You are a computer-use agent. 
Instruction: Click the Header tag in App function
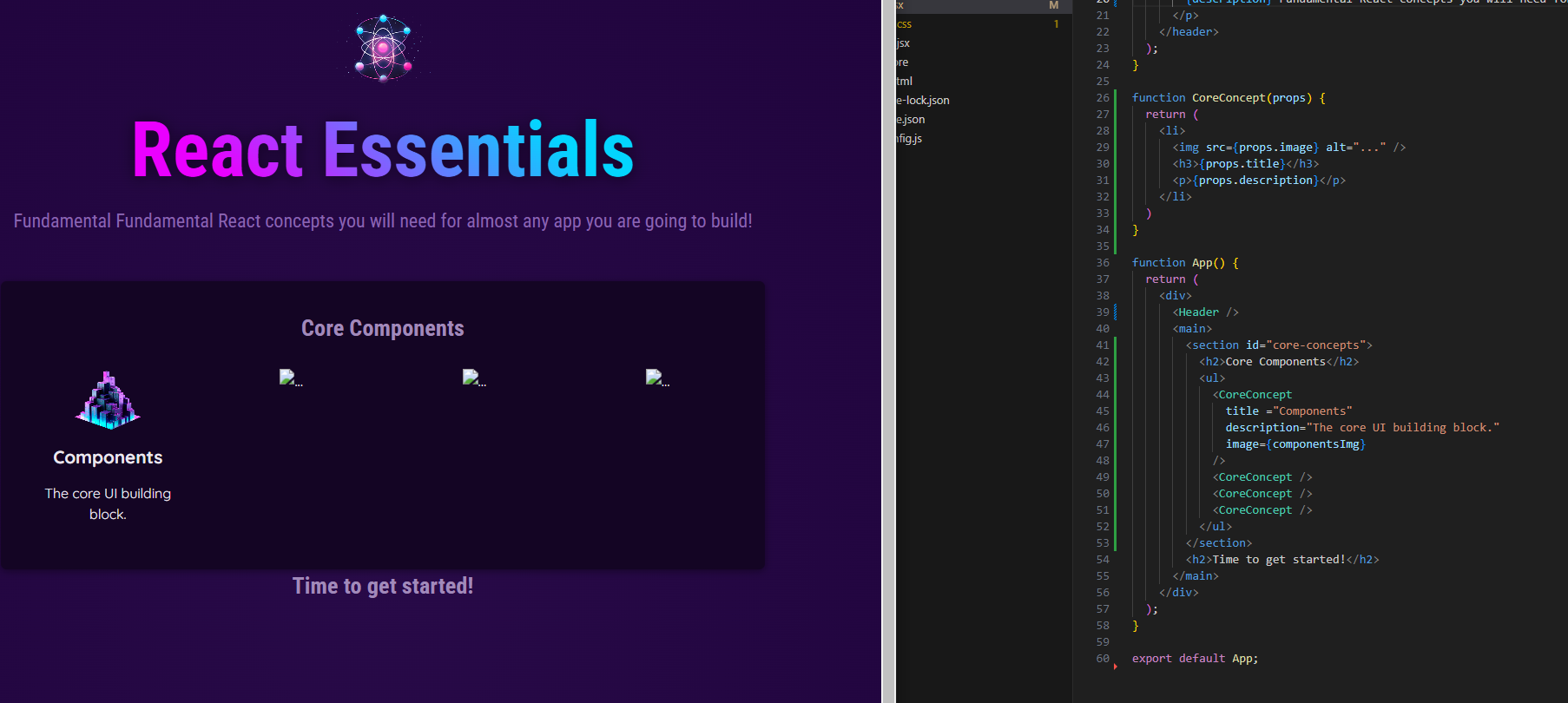point(1198,312)
